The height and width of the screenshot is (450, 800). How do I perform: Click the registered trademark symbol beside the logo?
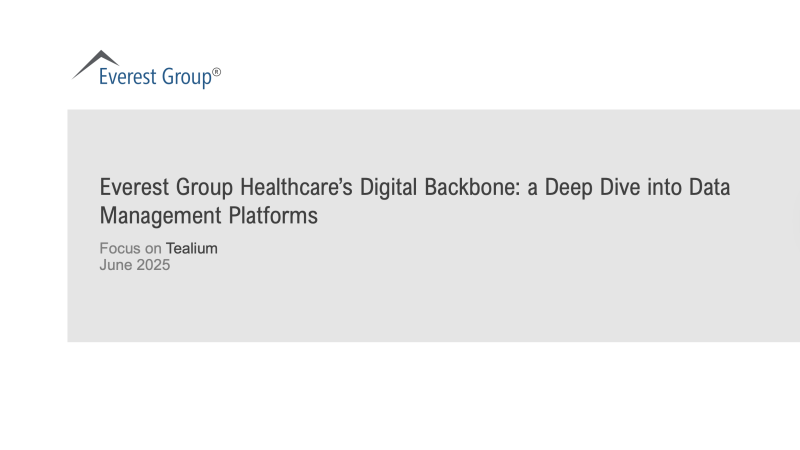point(216,73)
